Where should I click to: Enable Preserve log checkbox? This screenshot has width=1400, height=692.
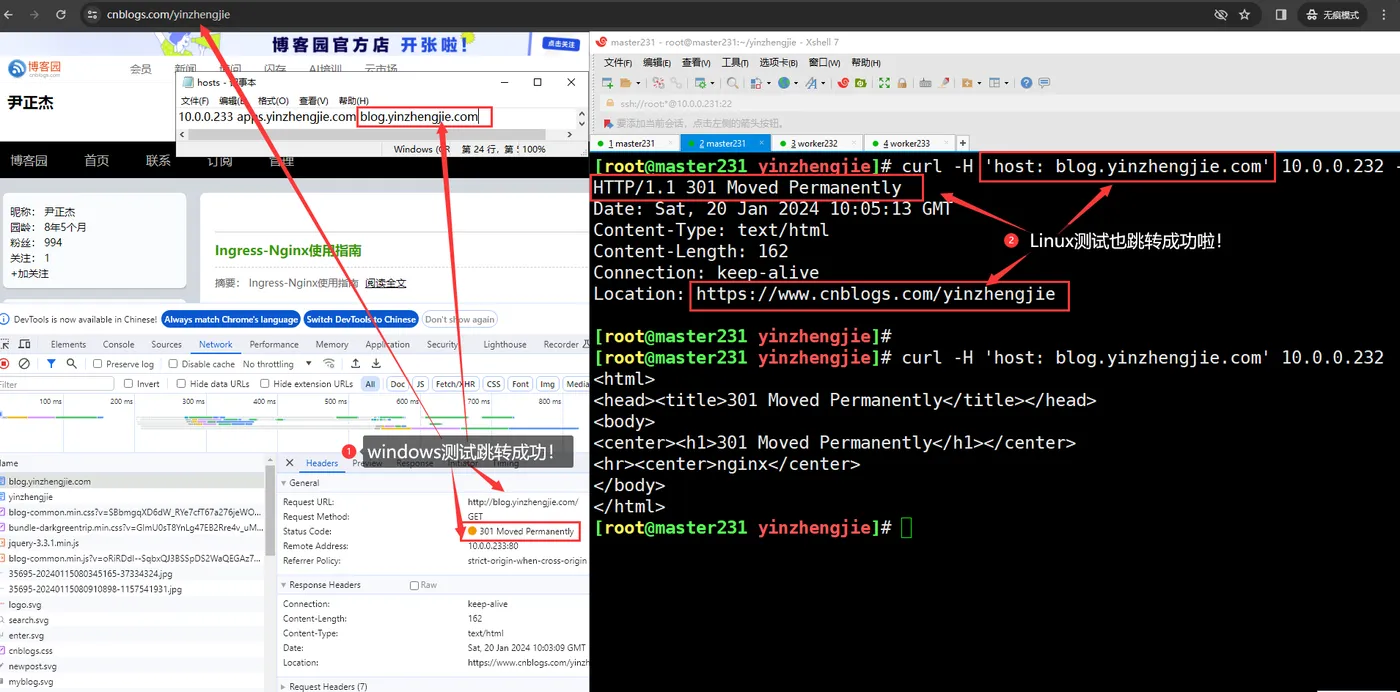98,364
